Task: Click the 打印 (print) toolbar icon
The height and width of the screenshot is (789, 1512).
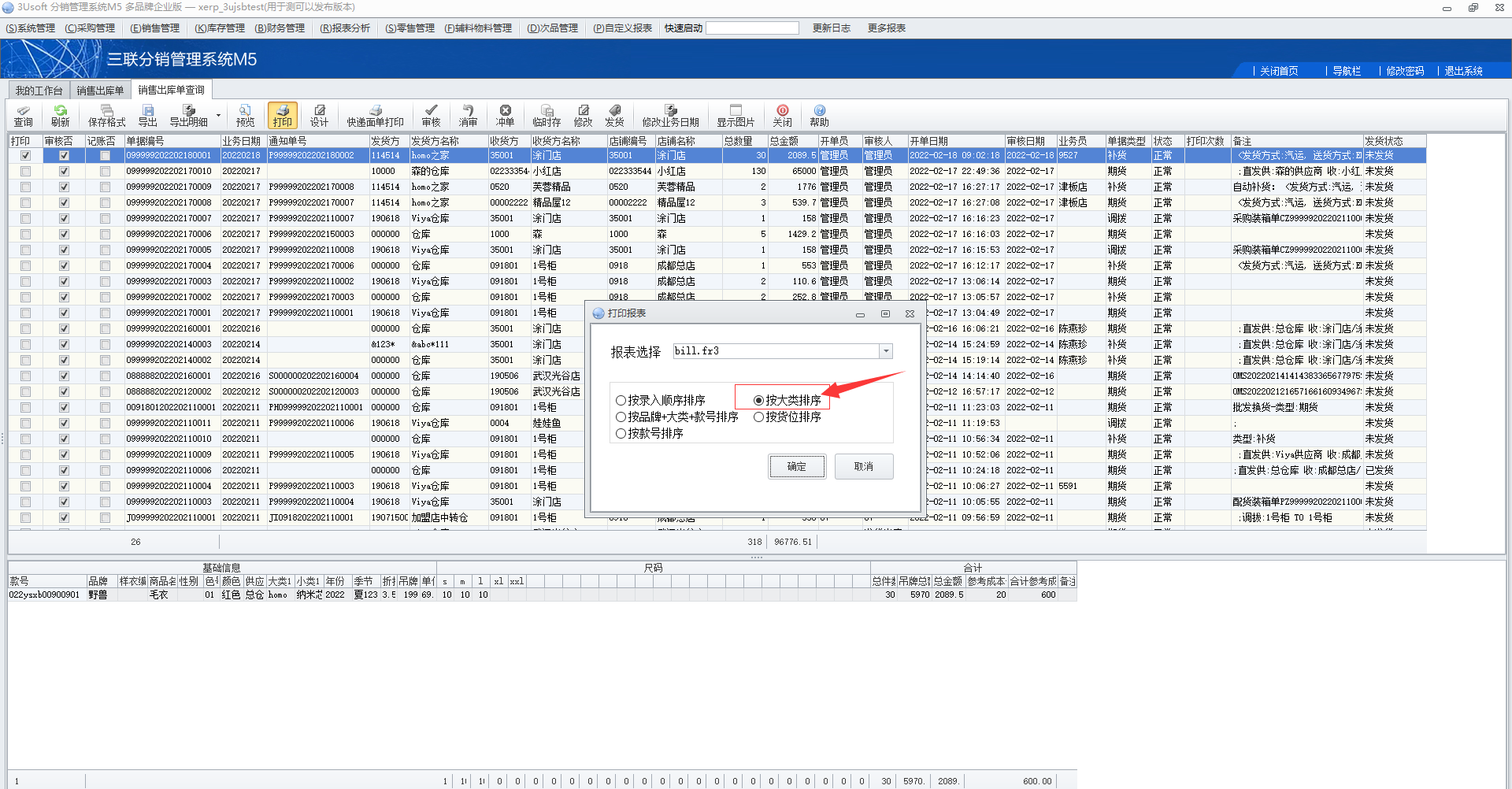Action: [x=283, y=115]
